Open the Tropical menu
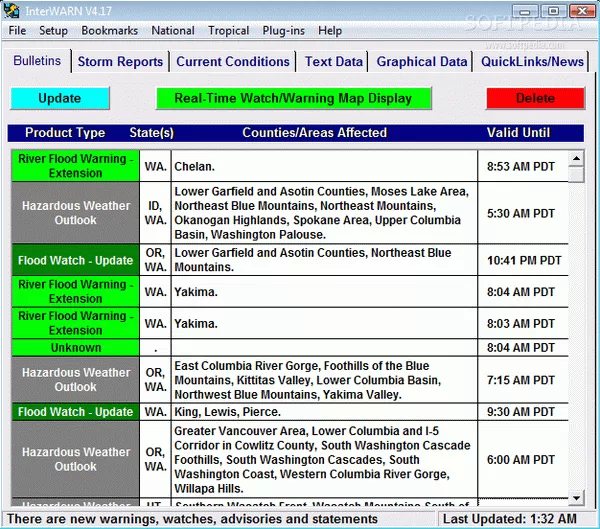The width and height of the screenshot is (600, 529). point(228,31)
